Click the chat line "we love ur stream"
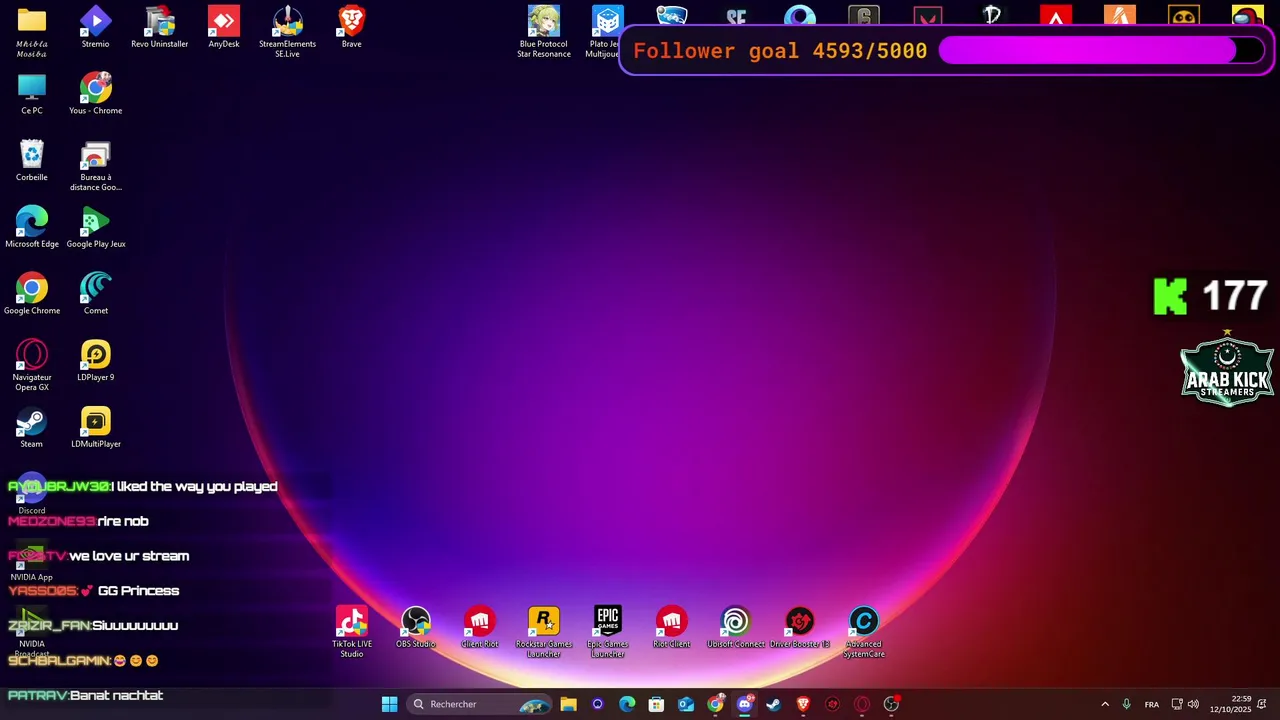1280x720 pixels. (x=129, y=556)
